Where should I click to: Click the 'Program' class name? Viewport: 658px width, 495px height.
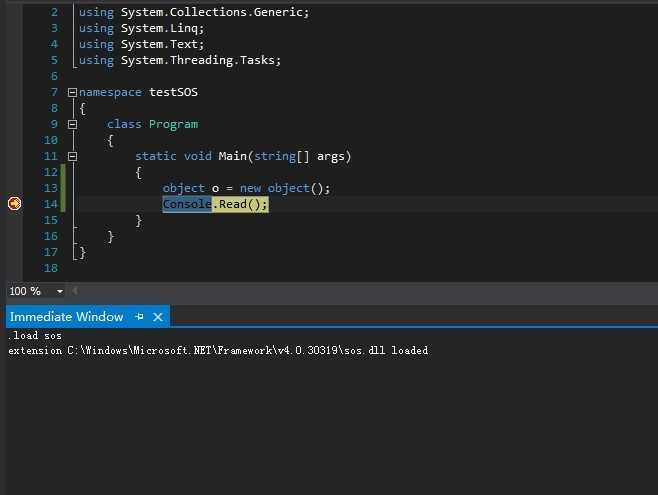(x=173, y=124)
